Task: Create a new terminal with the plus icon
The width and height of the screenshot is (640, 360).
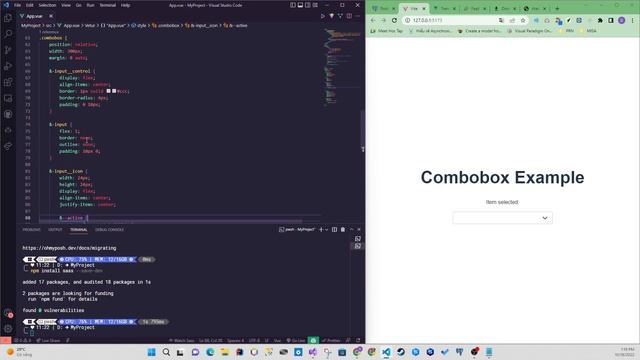Action: [321, 229]
